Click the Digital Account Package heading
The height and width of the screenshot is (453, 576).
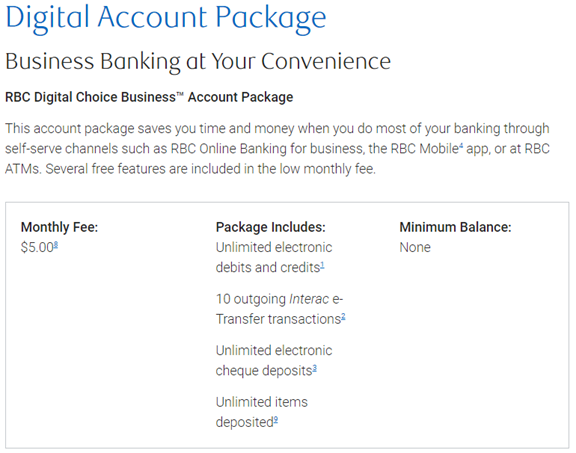click(x=166, y=18)
